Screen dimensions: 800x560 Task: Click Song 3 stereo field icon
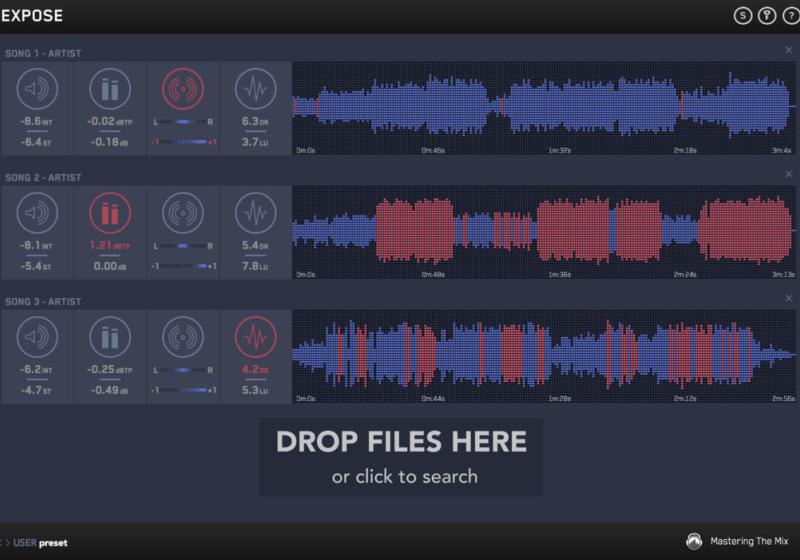(x=183, y=337)
